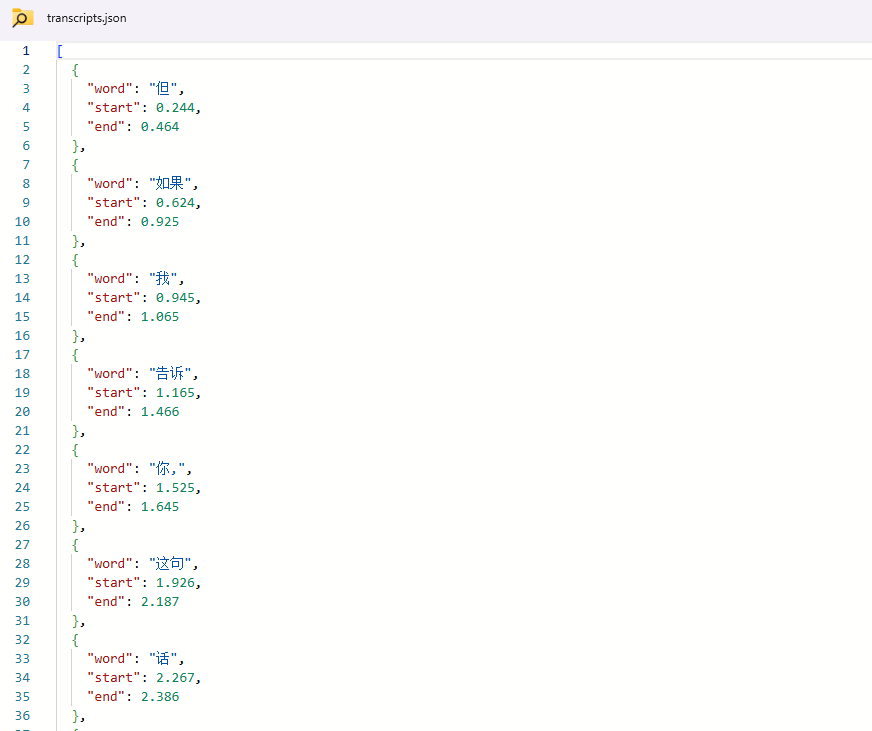Select the transcripts.json file tab
Screen dimensions: 872x731
click(x=86, y=18)
